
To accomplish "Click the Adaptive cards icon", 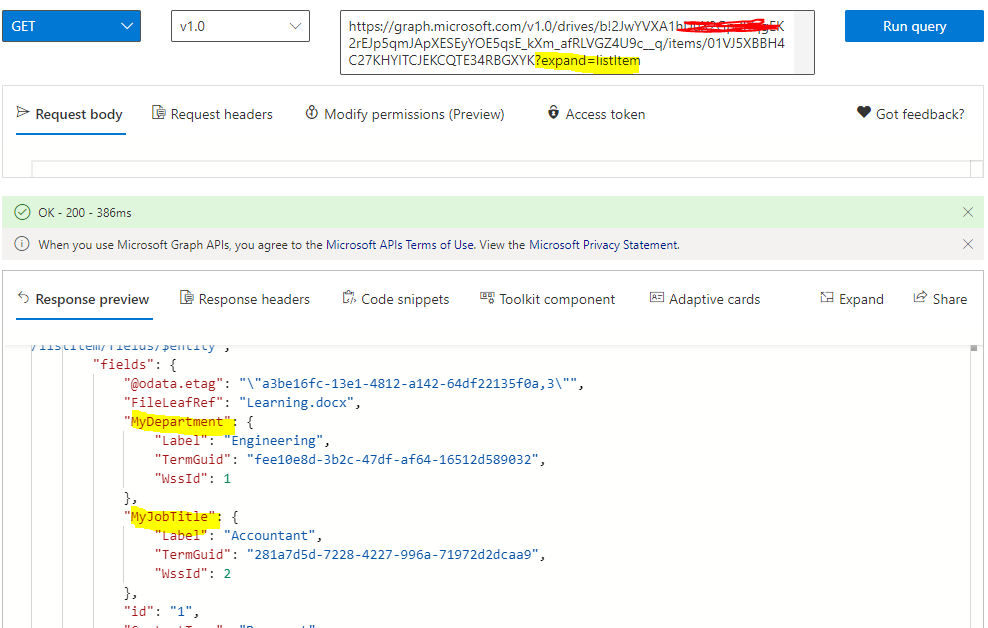I will point(657,297).
